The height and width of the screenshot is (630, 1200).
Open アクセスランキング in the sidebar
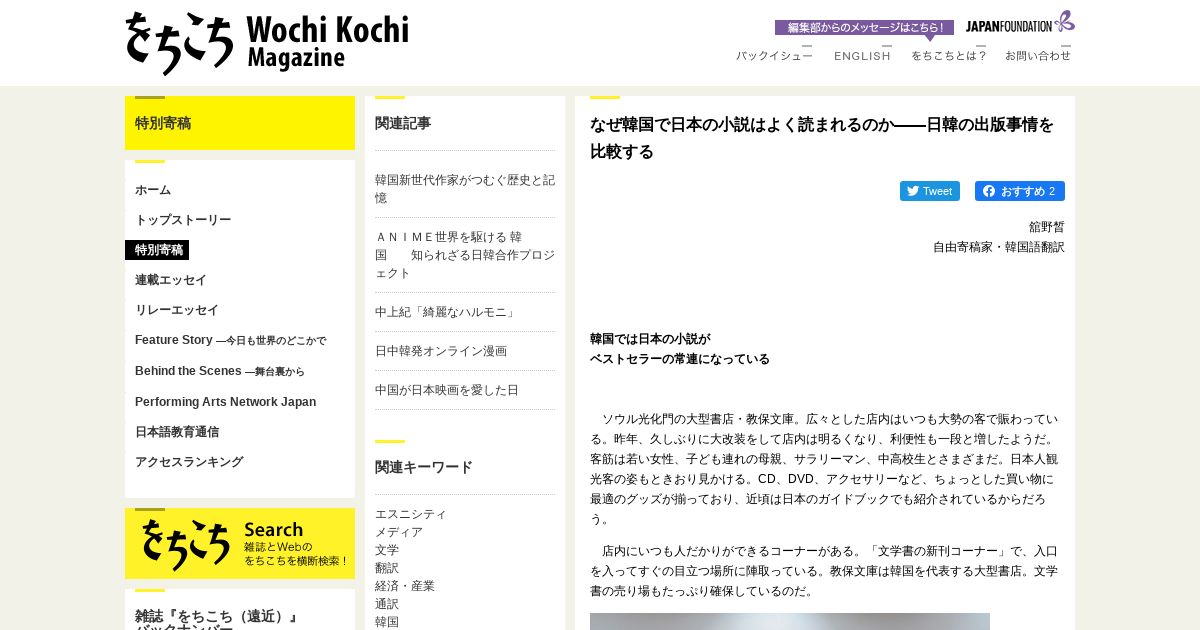pos(189,462)
